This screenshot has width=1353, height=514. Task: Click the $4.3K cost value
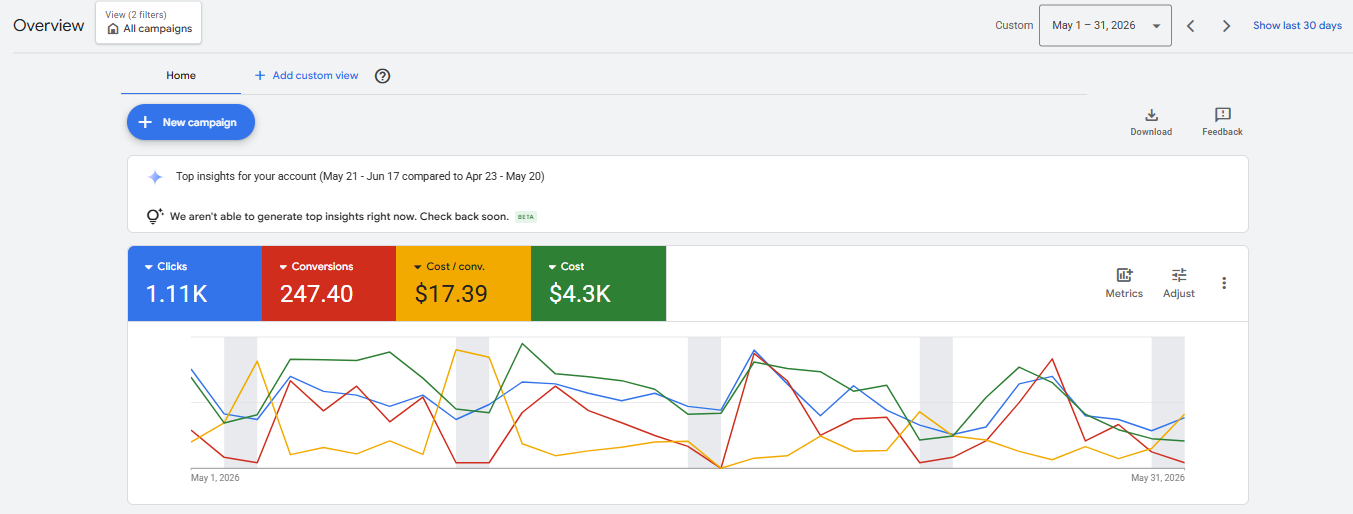[x=580, y=294]
